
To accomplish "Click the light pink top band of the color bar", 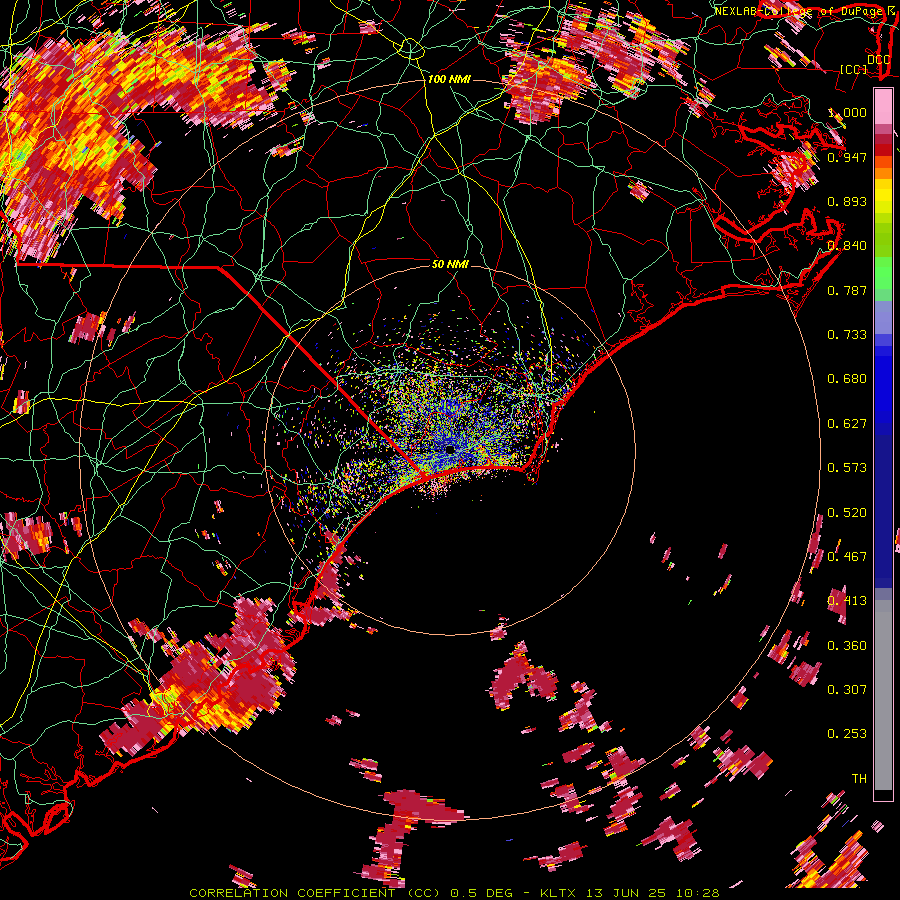I will (883, 106).
